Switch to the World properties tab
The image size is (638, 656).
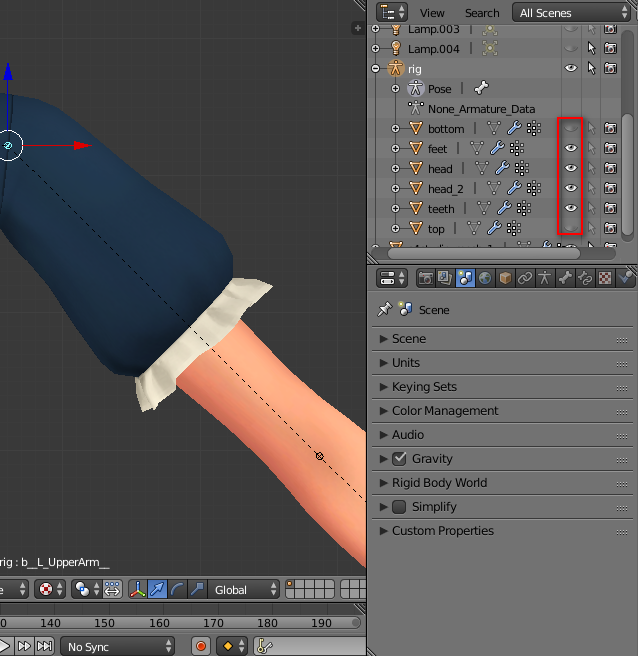(x=485, y=278)
